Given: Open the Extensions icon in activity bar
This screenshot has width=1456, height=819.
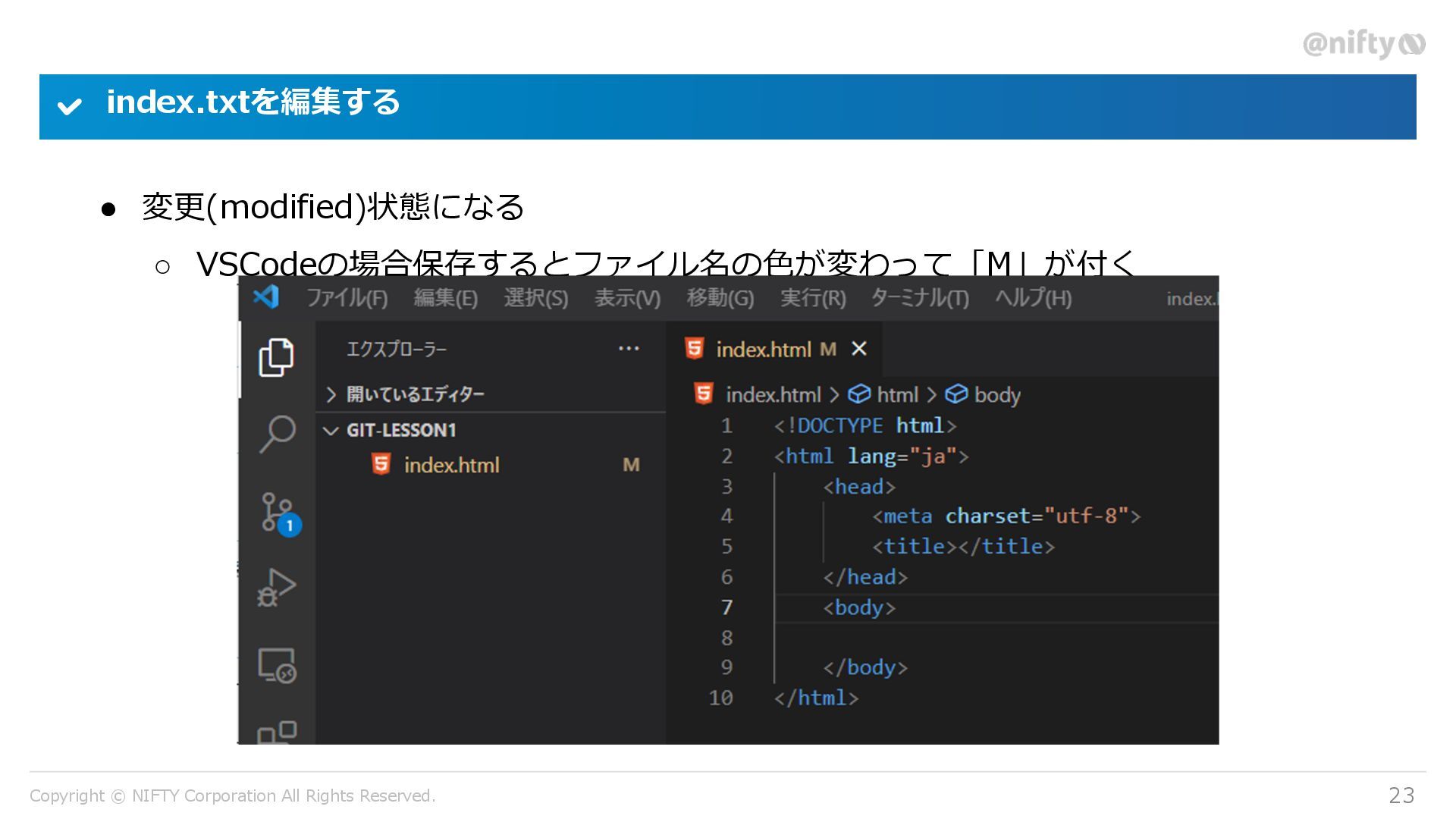Looking at the screenshot, I should pyautogui.click(x=276, y=732).
